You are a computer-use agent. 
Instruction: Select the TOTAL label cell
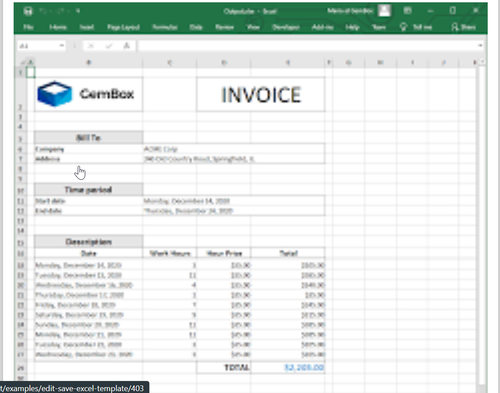[224, 367]
